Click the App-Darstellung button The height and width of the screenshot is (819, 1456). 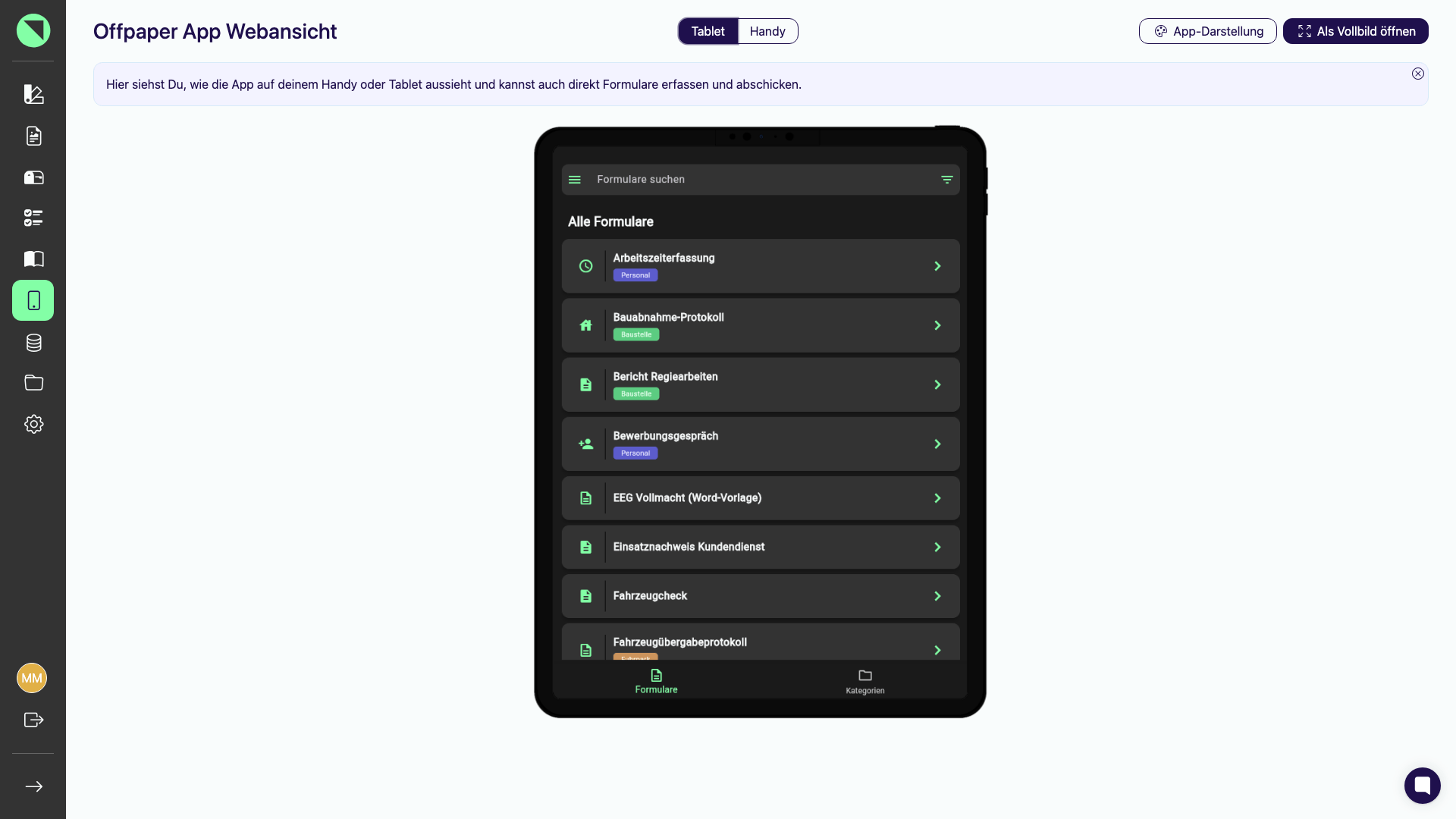click(1207, 31)
